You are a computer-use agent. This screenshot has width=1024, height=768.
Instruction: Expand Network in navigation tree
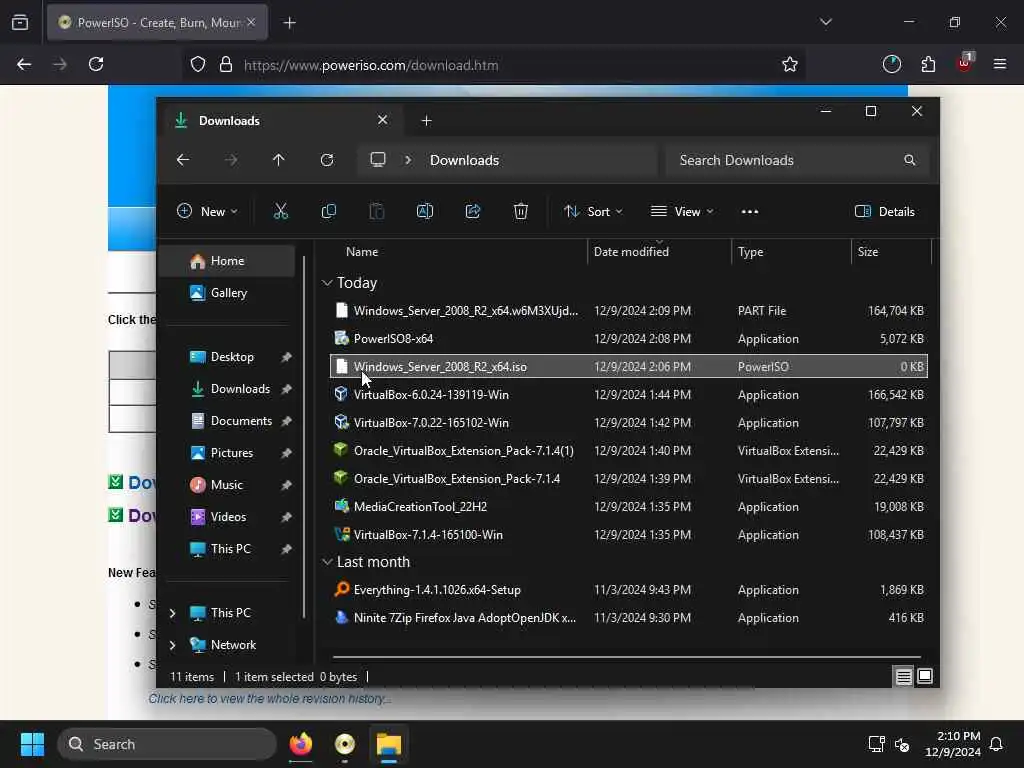[x=172, y=645]
